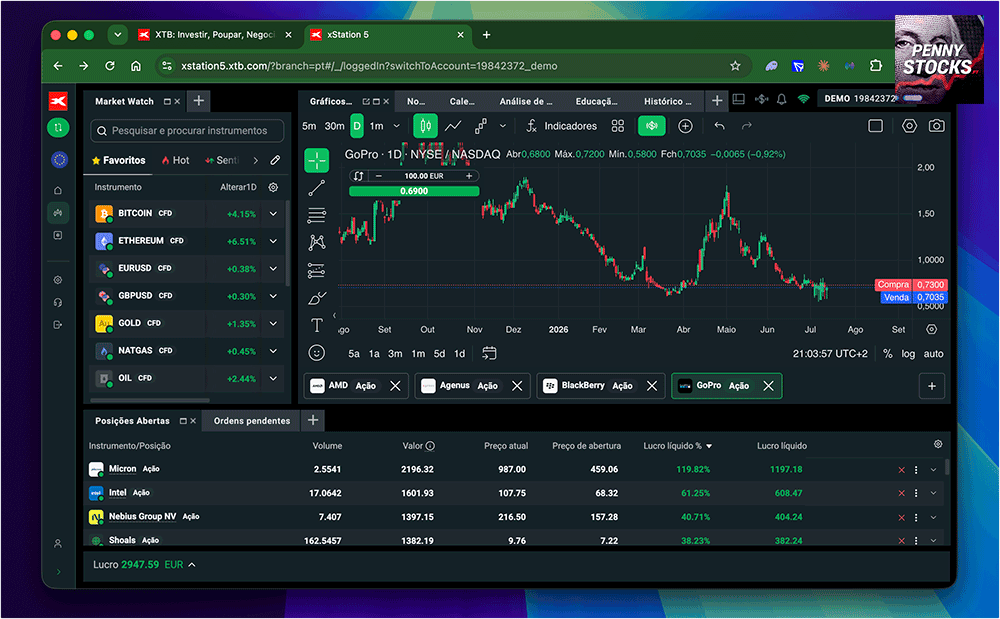Select the pattern shapes drawing tool
The width and height of the screenshot is (1000, 619).
click(x=316, y=242)
